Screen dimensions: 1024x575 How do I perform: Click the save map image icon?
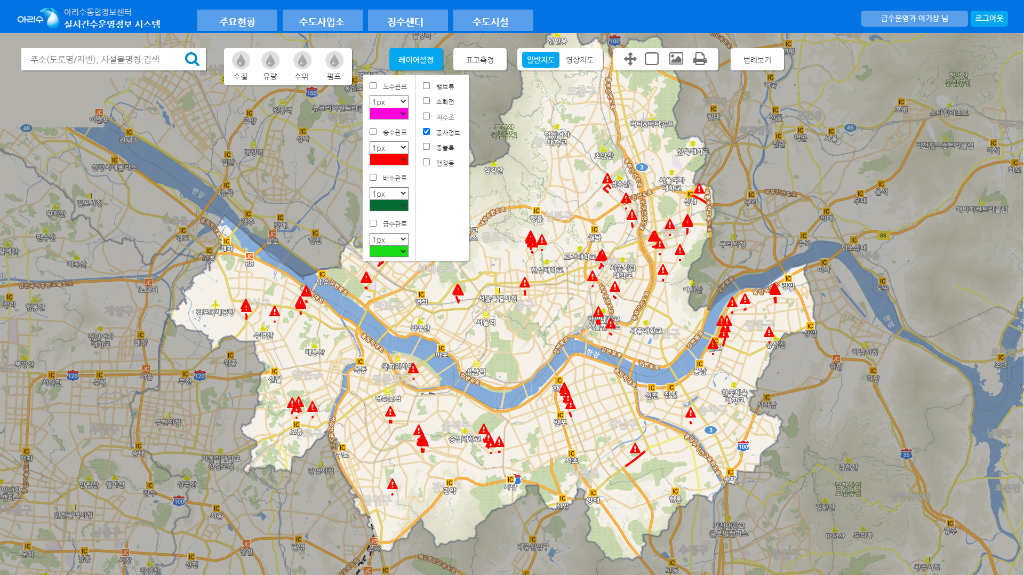[676, 59]
